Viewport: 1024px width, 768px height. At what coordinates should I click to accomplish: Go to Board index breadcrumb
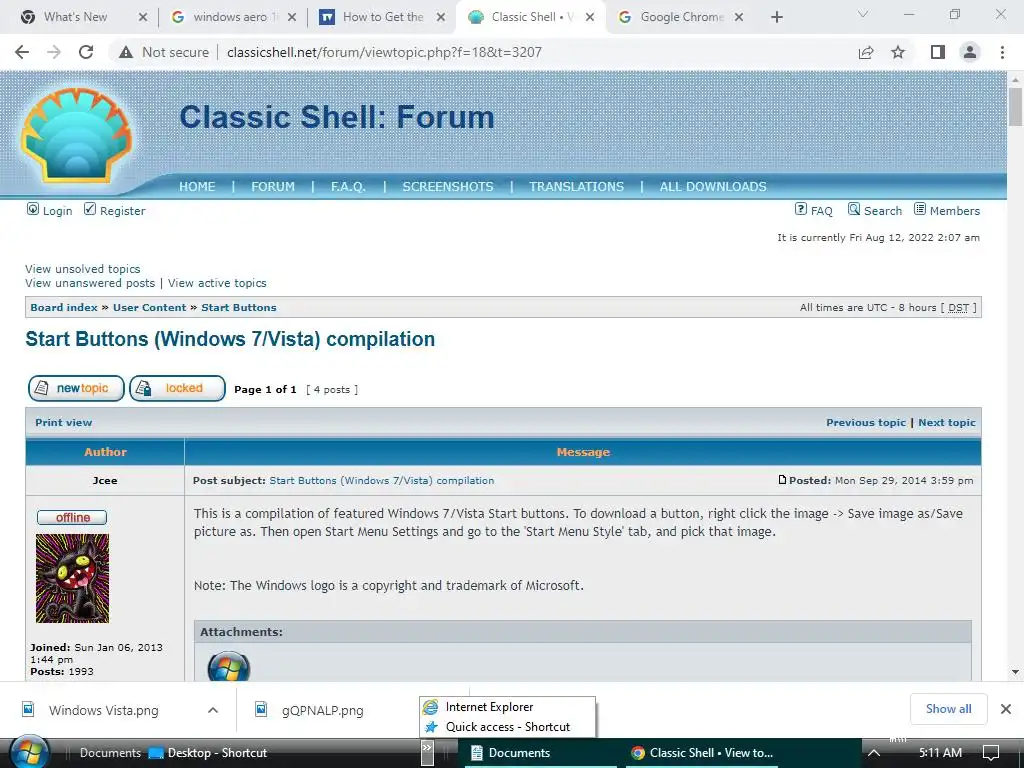click(63, 308)
